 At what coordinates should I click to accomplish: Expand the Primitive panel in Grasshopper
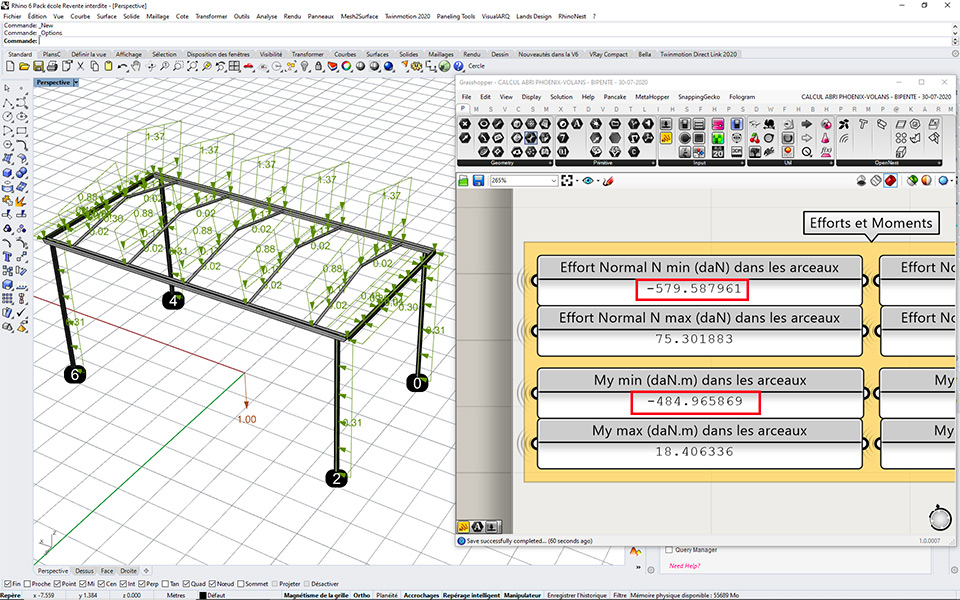click(x=653, y=163)
